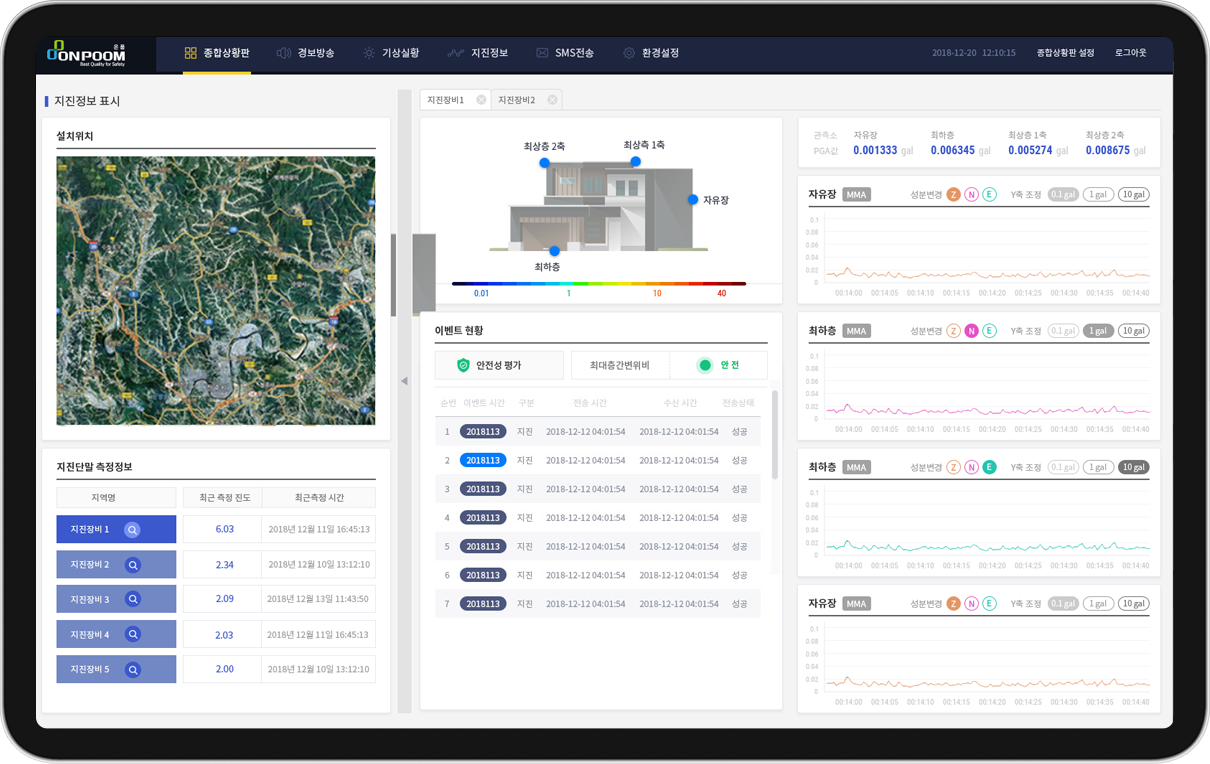Toggle Z component in the top 자유장 chart
Screen dimensions: 1210x764
[x=953, y=194]
